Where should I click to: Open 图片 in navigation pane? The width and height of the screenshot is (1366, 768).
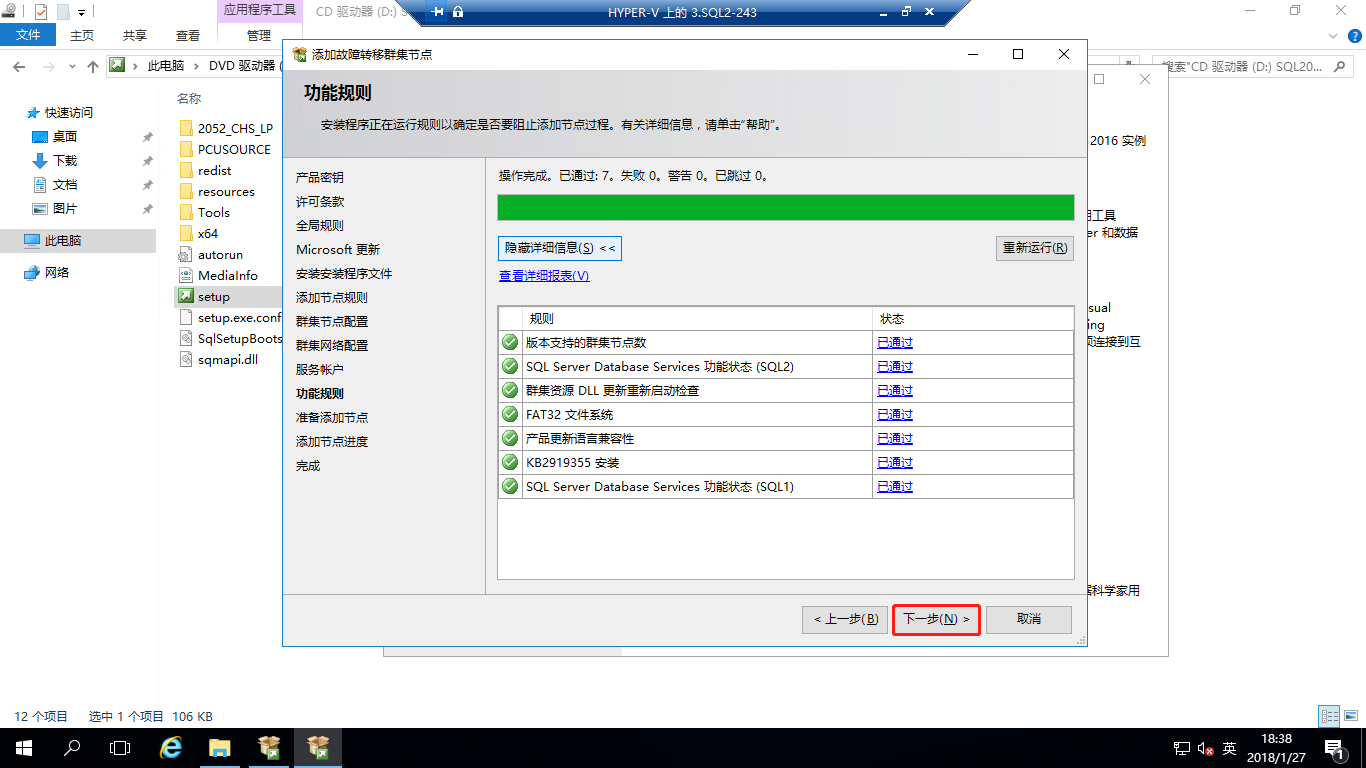click(x=55, y=209)
